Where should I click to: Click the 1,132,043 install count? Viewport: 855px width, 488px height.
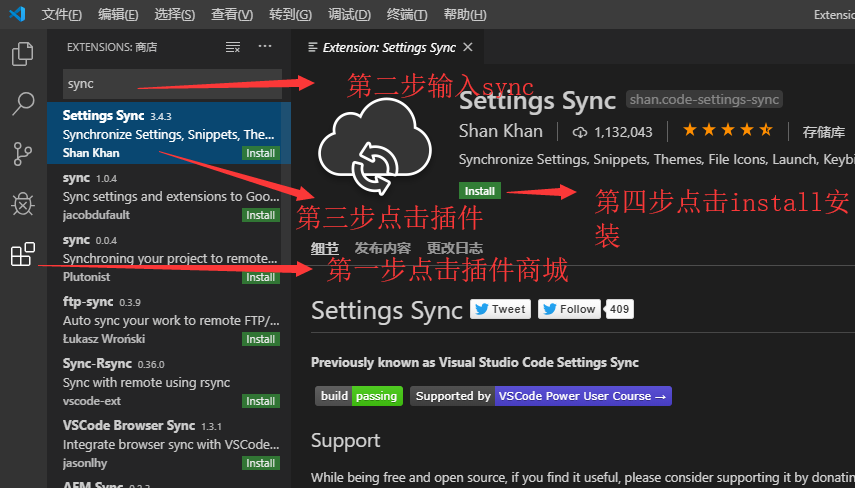pos(612,132)
